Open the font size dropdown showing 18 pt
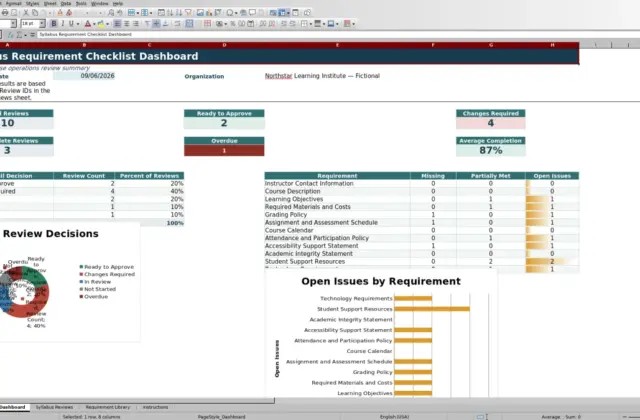The height and width of the screenshot is (420, 640). 42,24
